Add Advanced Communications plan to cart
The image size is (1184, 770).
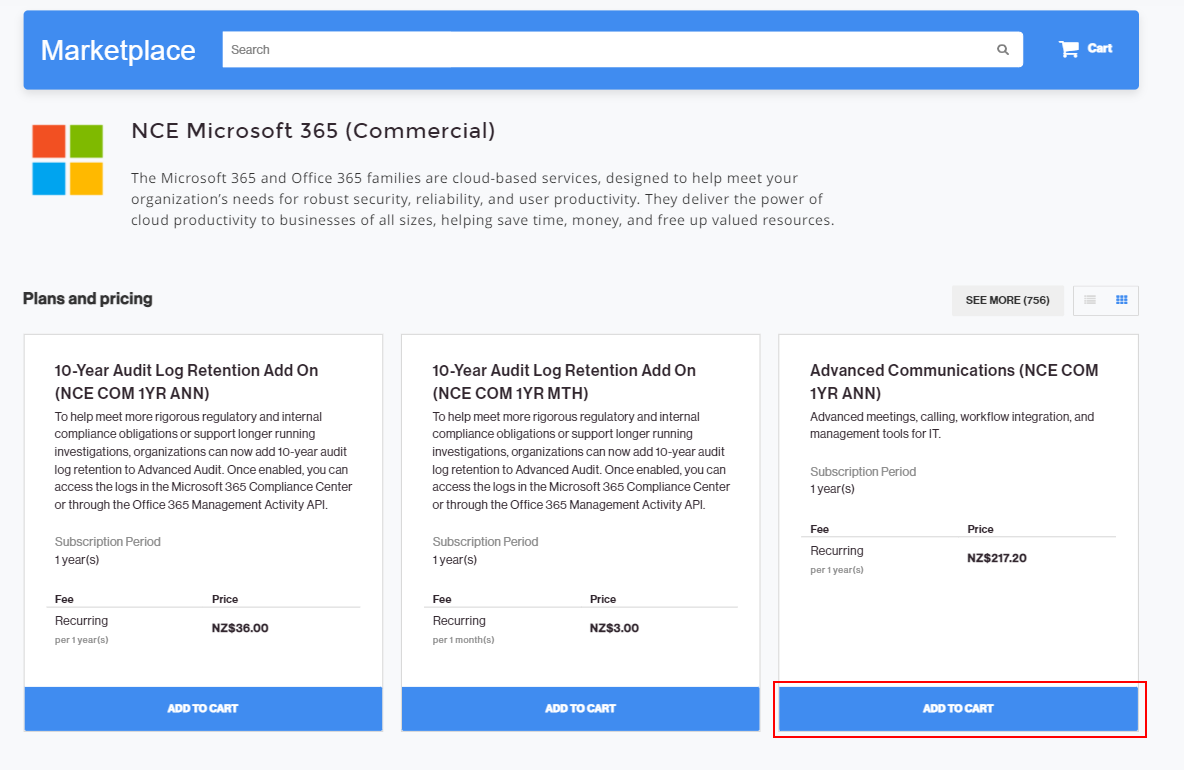pos(958,709)
